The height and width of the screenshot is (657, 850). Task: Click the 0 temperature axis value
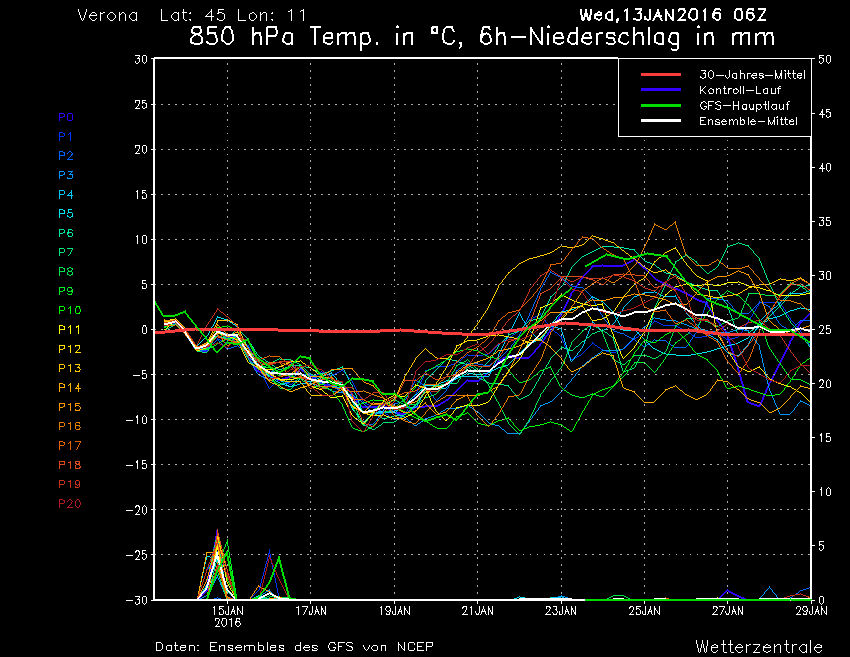[x=145, y=330]
